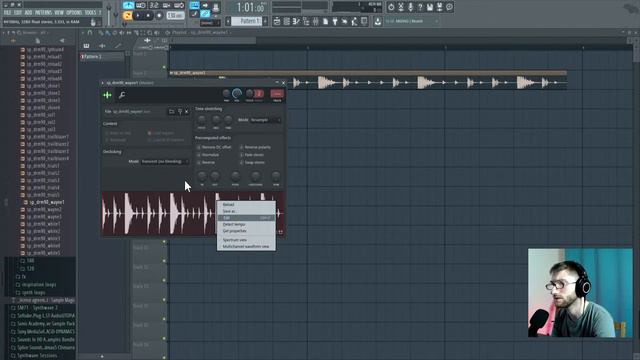Open the wrench settings tab in sampler
This screenshot has width=640, height=360.
pos(122,95)
